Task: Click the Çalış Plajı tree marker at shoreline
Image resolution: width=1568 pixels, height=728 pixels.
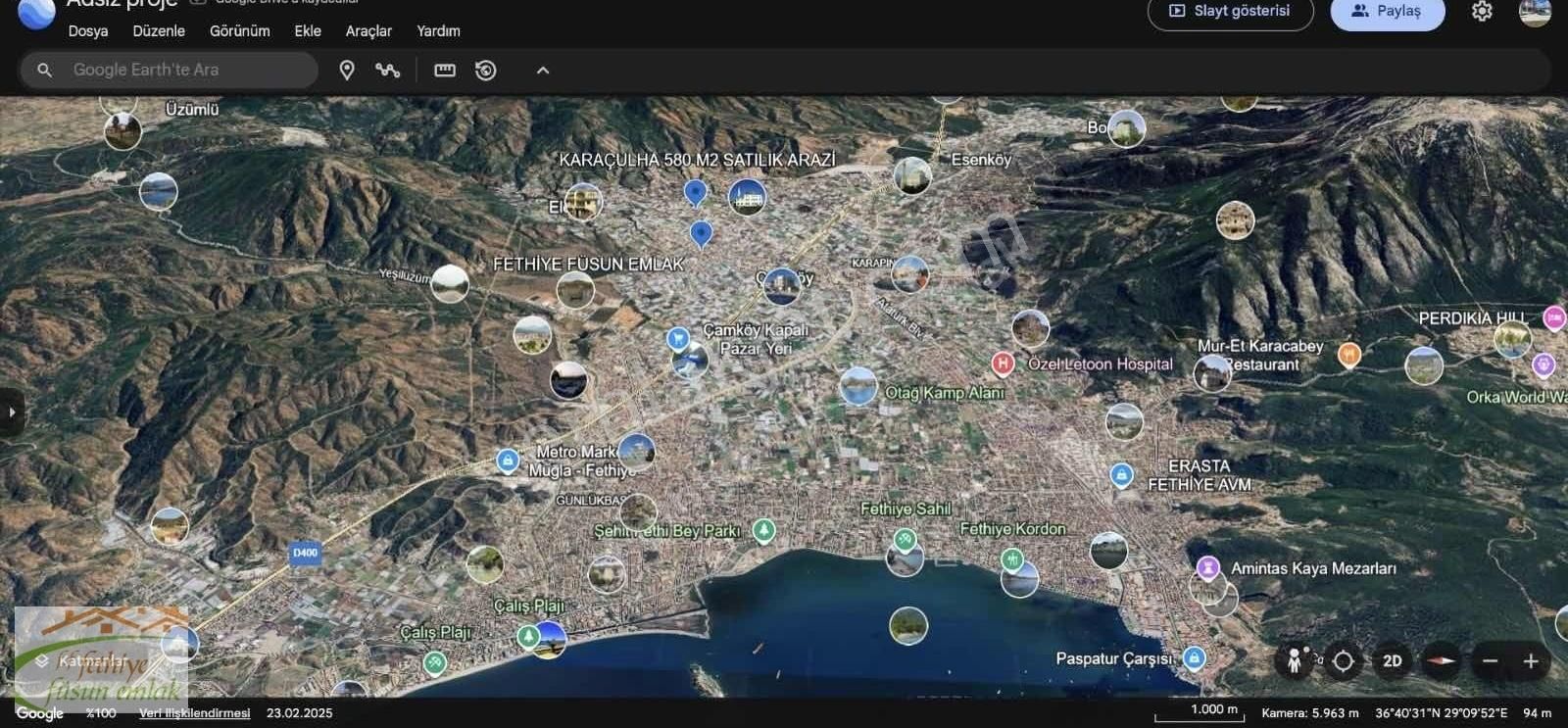Action: click(528, 637)
